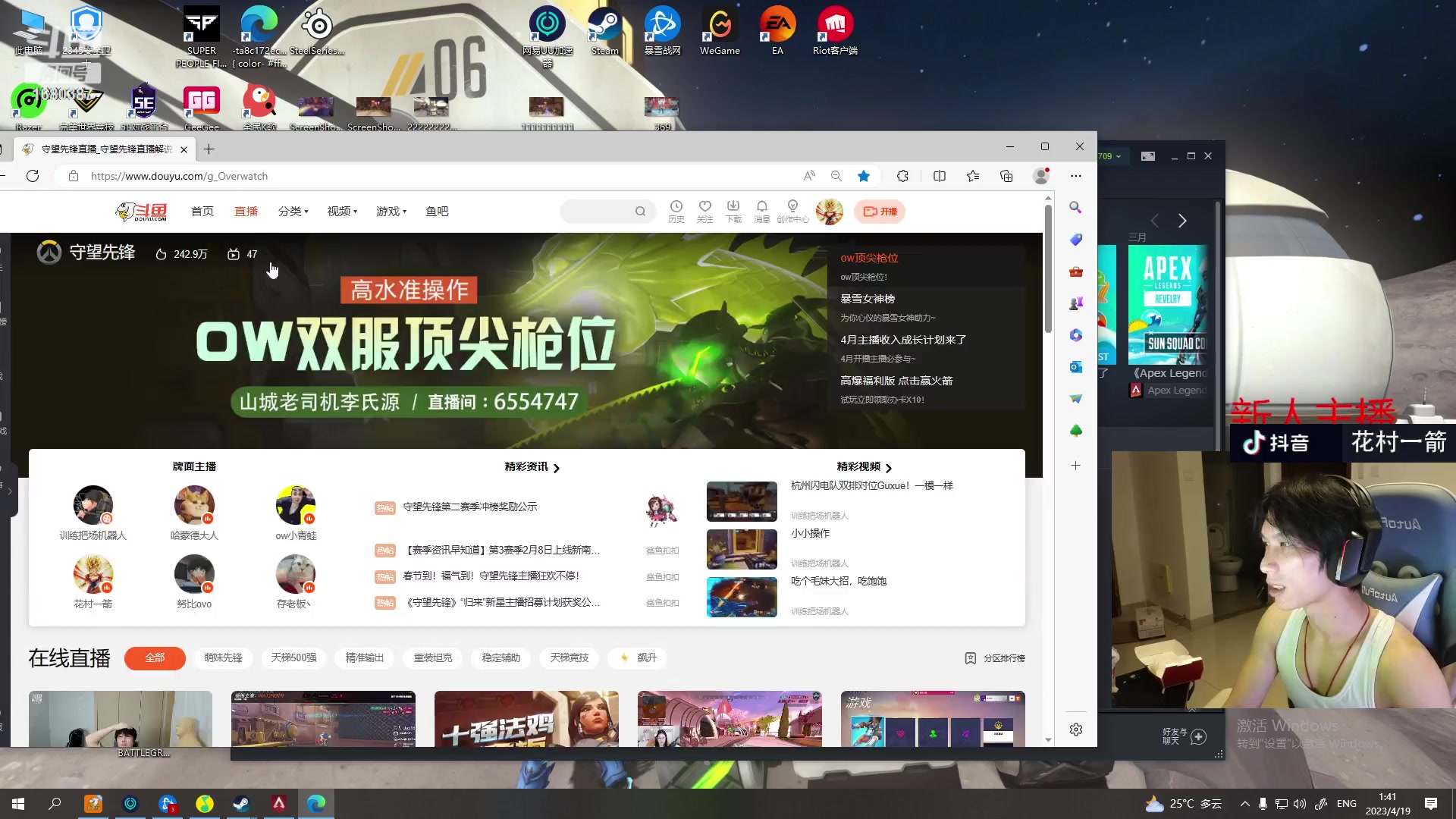
Task: Open banner item 暴雪女神榜
Action: (868, 299)
